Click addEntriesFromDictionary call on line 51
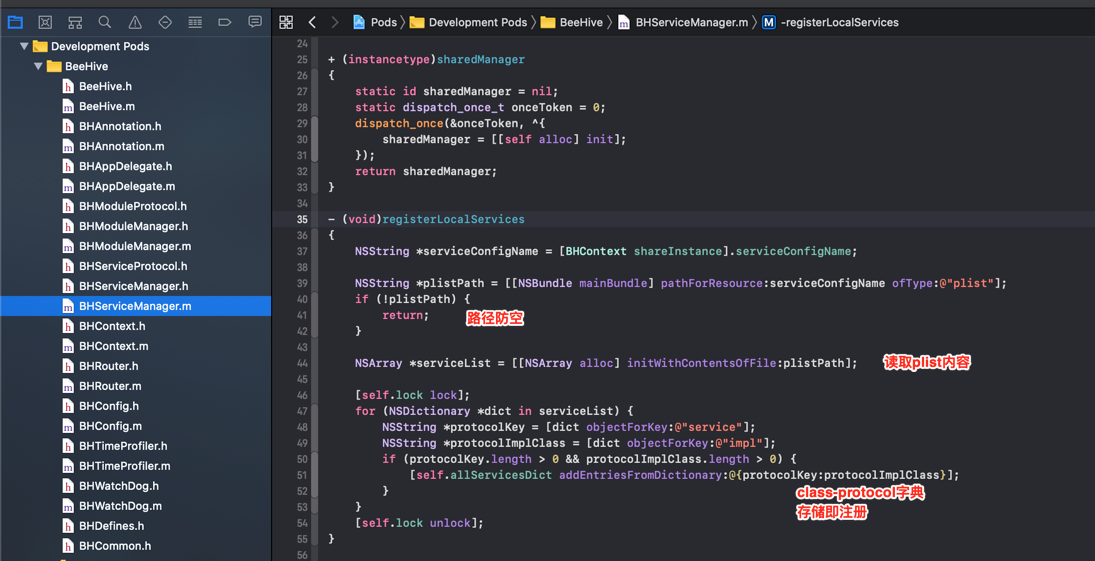The image size is (1095, 561). pyautogui.click(x=639, y=475)
